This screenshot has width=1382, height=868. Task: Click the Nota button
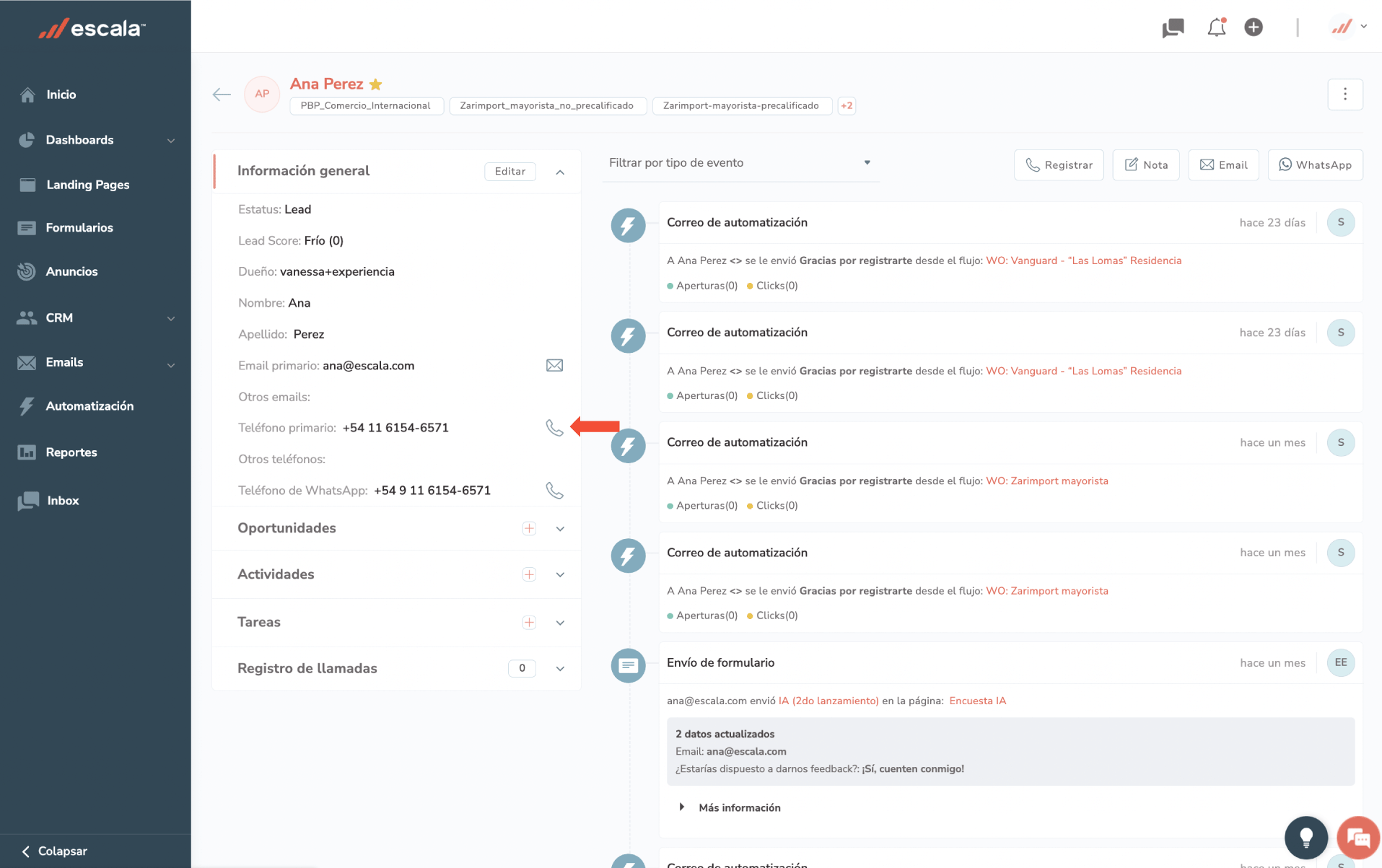(x=1145, y=165)
